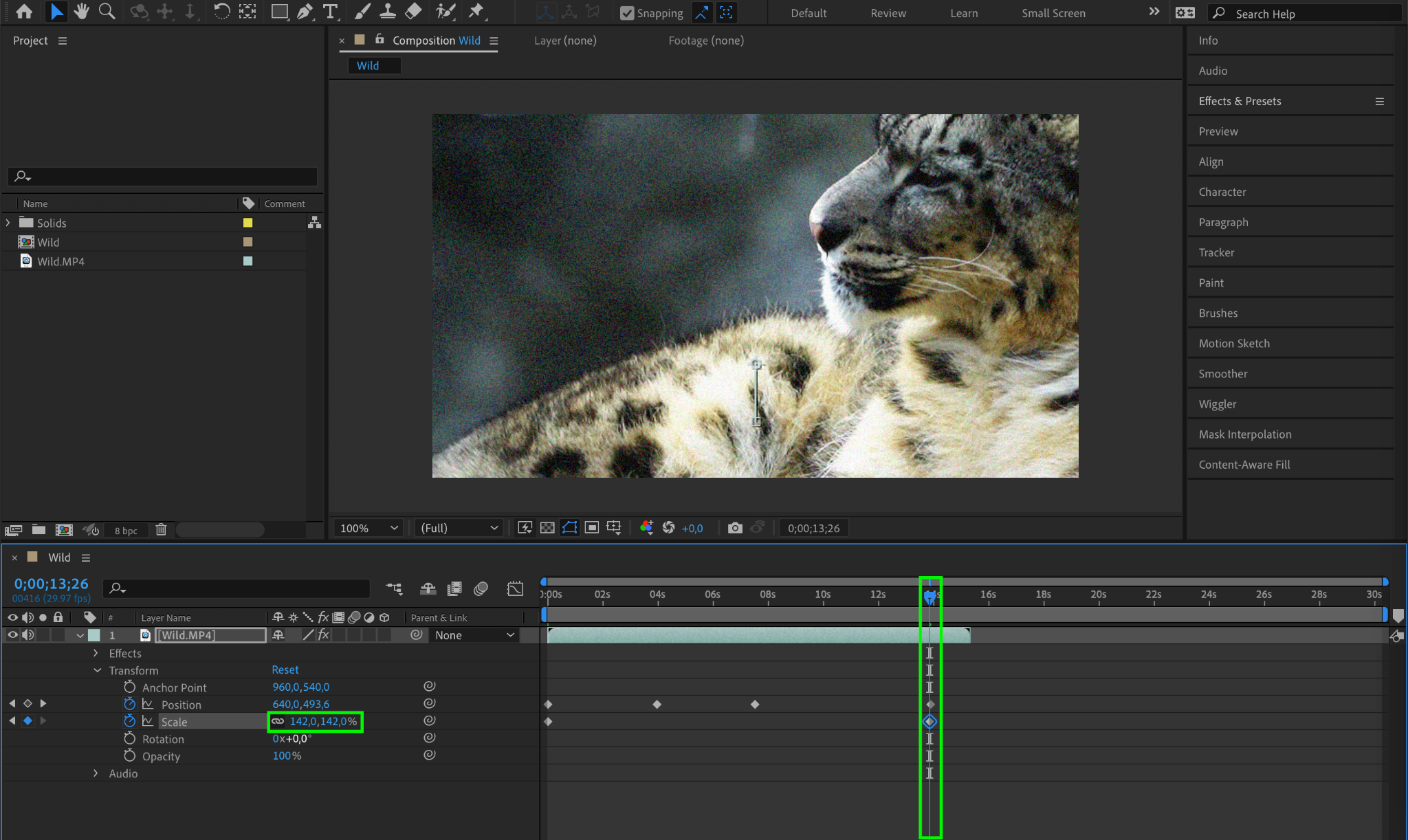The height and width of the screenshot is (840, 1408).
Task: Open the Parent None dropdown
Action: pos(474,635)
